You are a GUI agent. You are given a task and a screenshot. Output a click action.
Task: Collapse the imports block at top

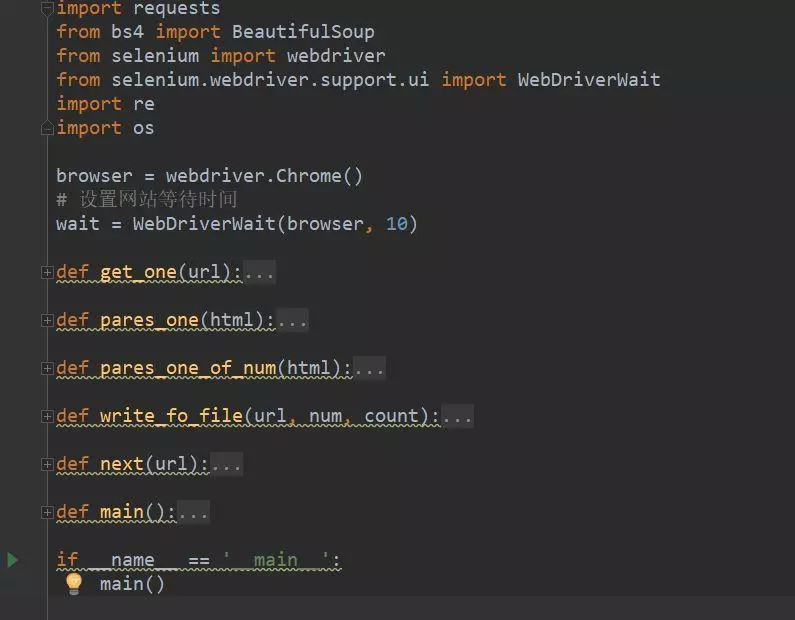pos(47,8)
